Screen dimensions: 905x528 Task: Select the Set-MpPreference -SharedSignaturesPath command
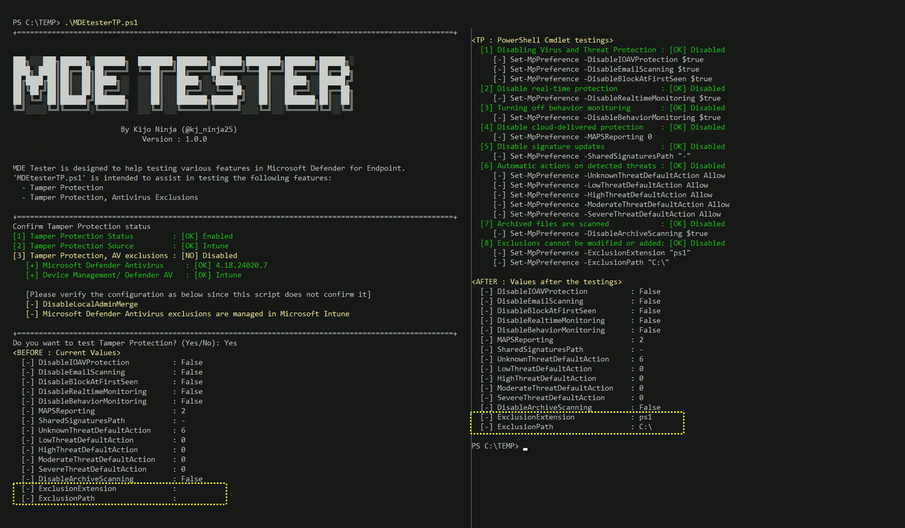coord(591,156)
